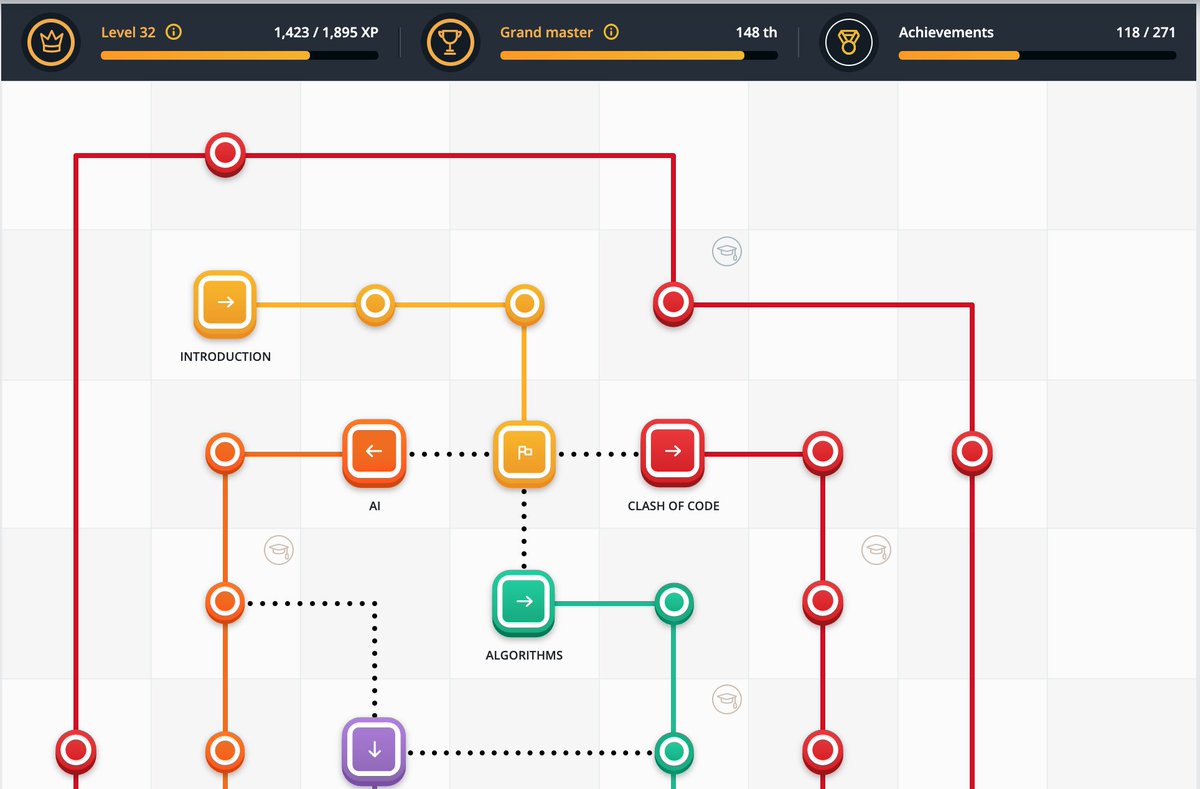Click the "118 / 271" achievements count

(x=1146, y=32)
